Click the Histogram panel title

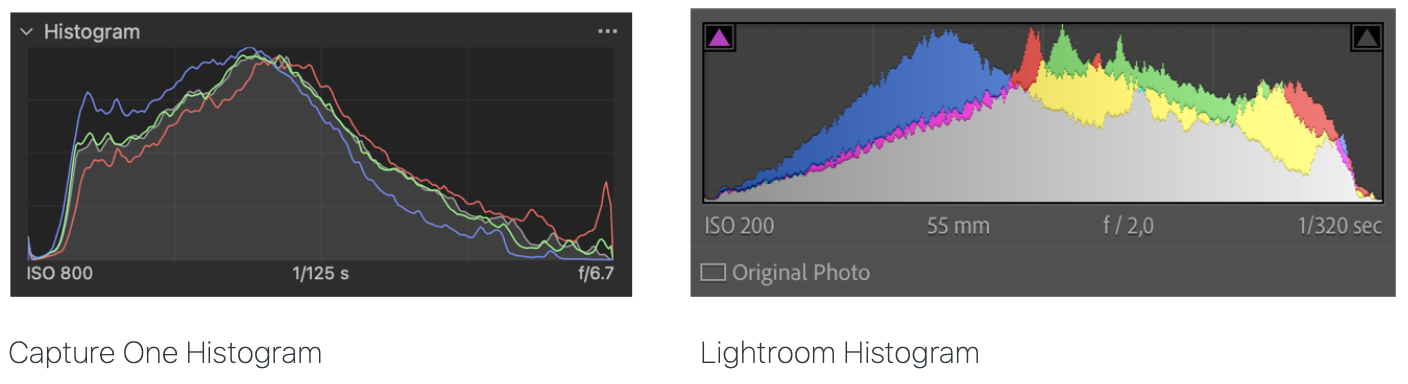92,32
